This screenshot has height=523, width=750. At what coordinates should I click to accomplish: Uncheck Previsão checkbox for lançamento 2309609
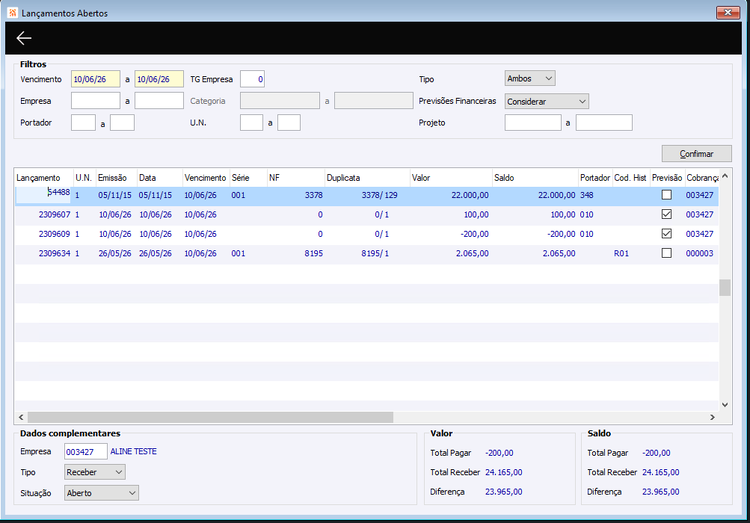[x=666, y=234]
